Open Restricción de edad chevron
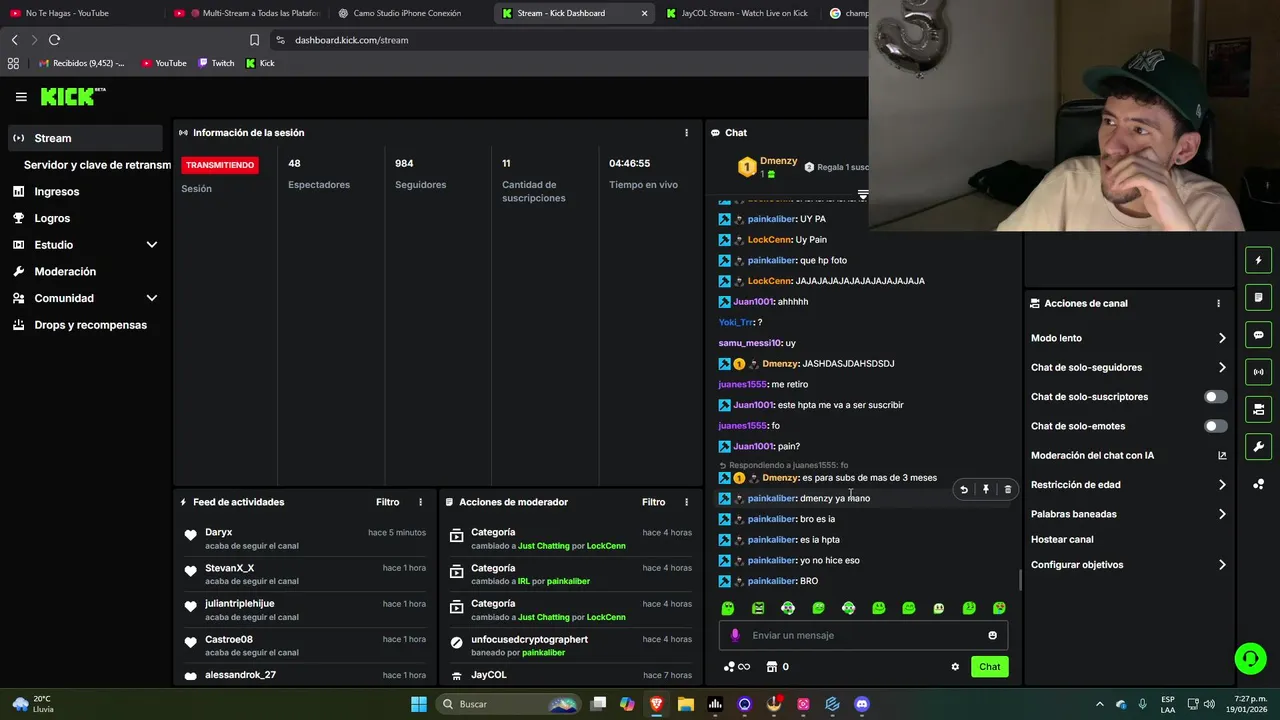 [1222, 485]
